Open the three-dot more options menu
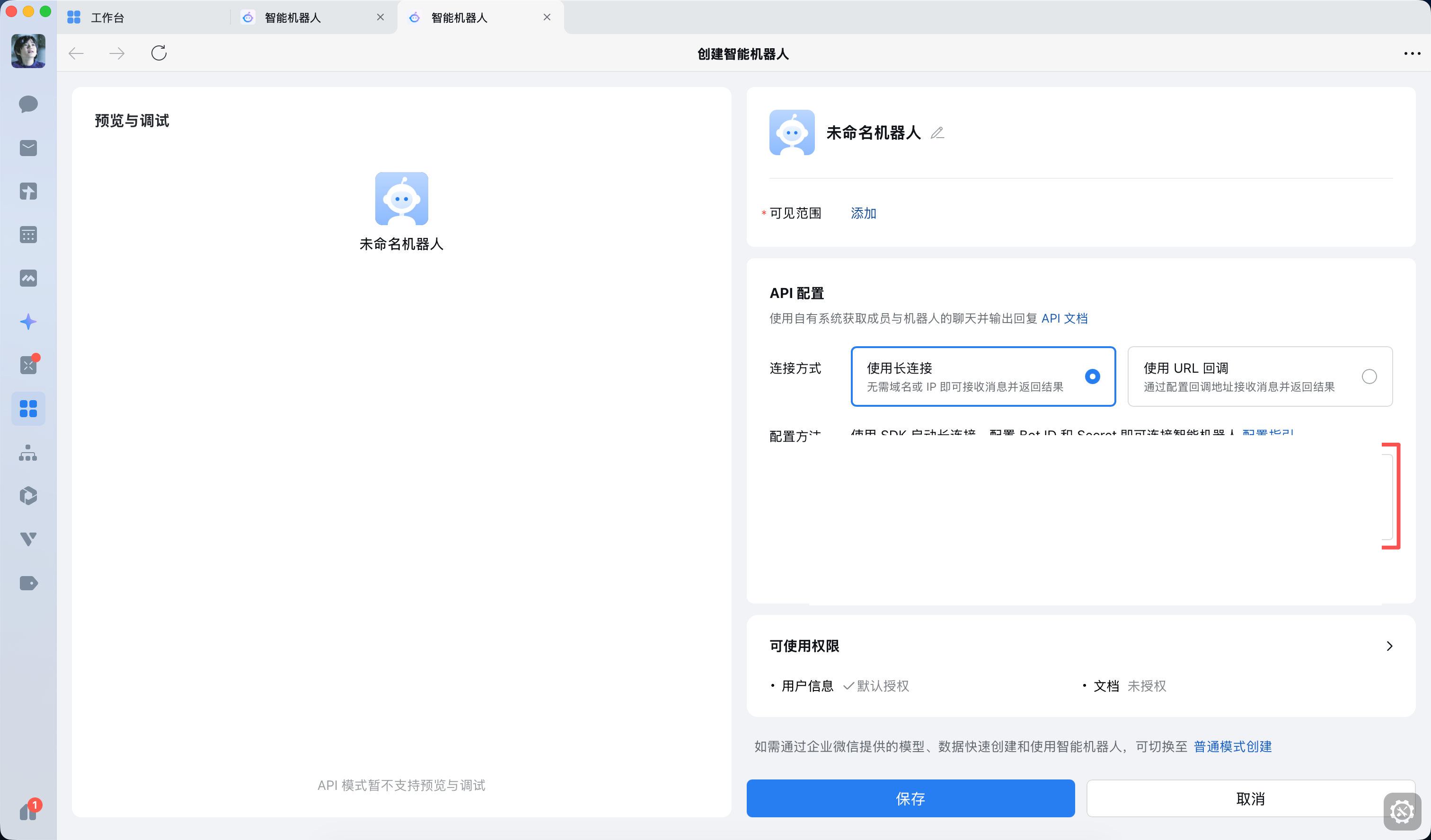Screen dimensions: 1431x840 click(x=1412, y=53)
